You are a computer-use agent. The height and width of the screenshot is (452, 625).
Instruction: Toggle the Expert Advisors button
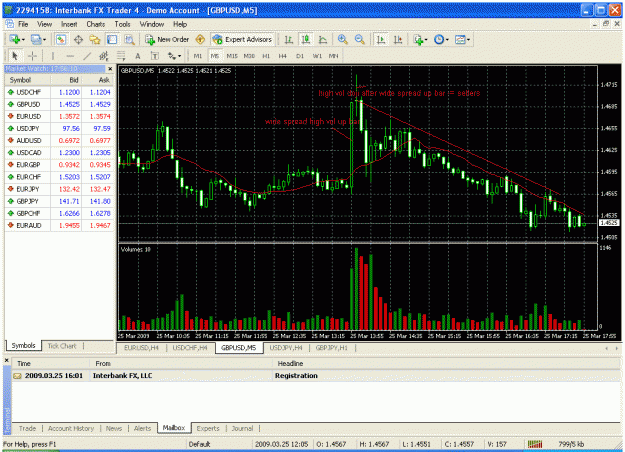(242, 39)
